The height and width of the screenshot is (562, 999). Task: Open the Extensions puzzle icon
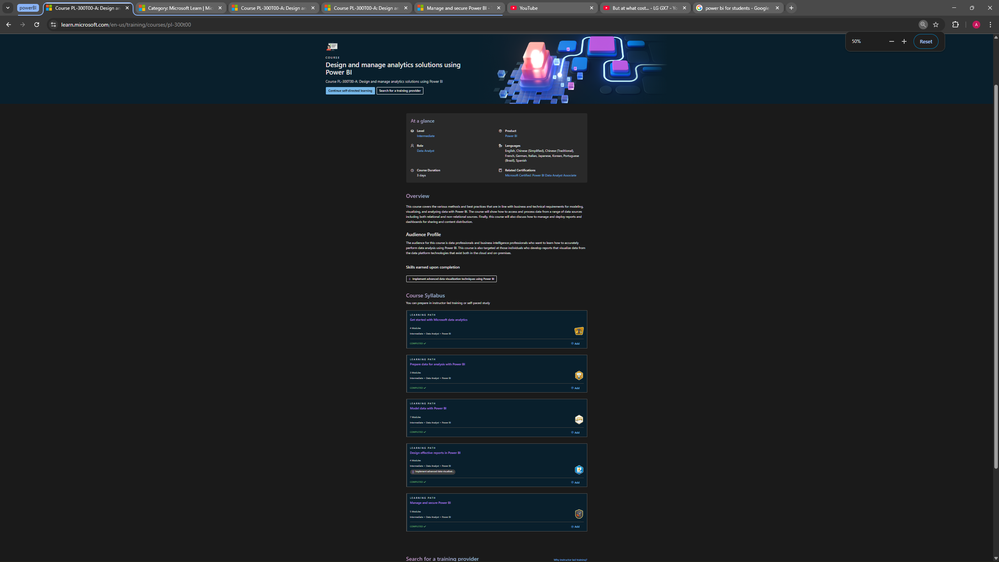click(x=955, y=25)
